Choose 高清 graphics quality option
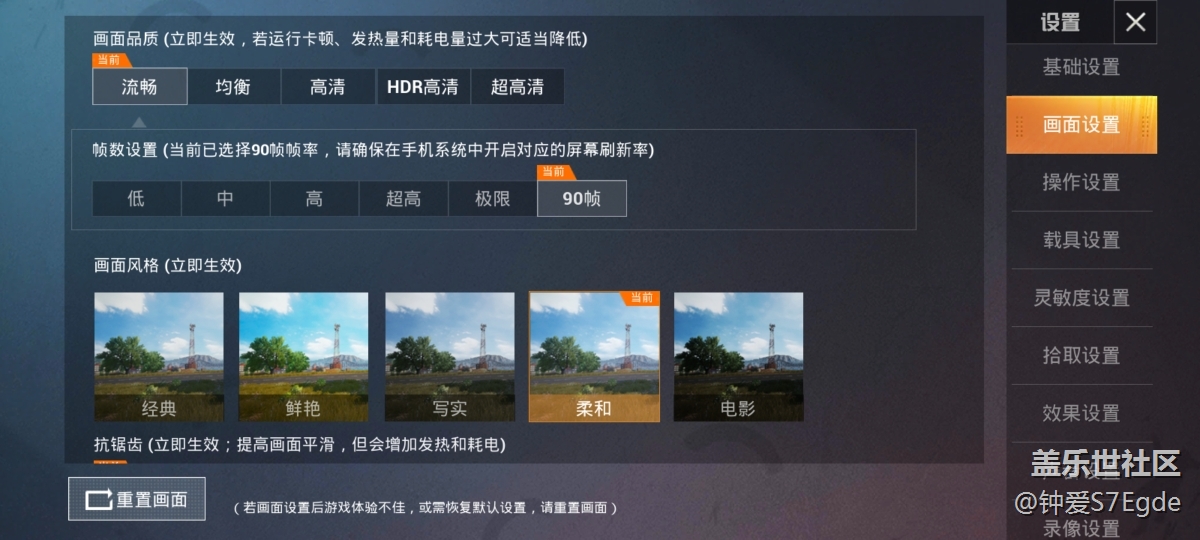This screenshot has width=1200, height=540. [x=327, y=87]
